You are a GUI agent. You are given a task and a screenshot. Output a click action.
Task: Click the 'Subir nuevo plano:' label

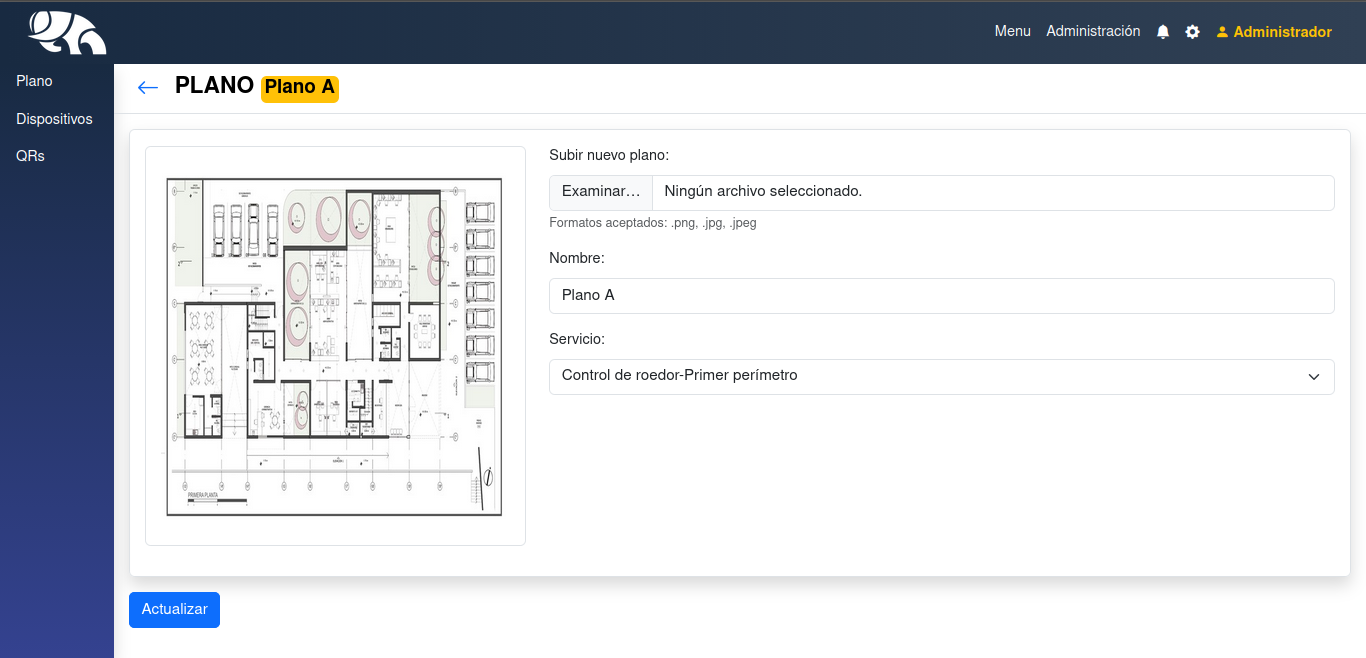(x=609, y=155)
